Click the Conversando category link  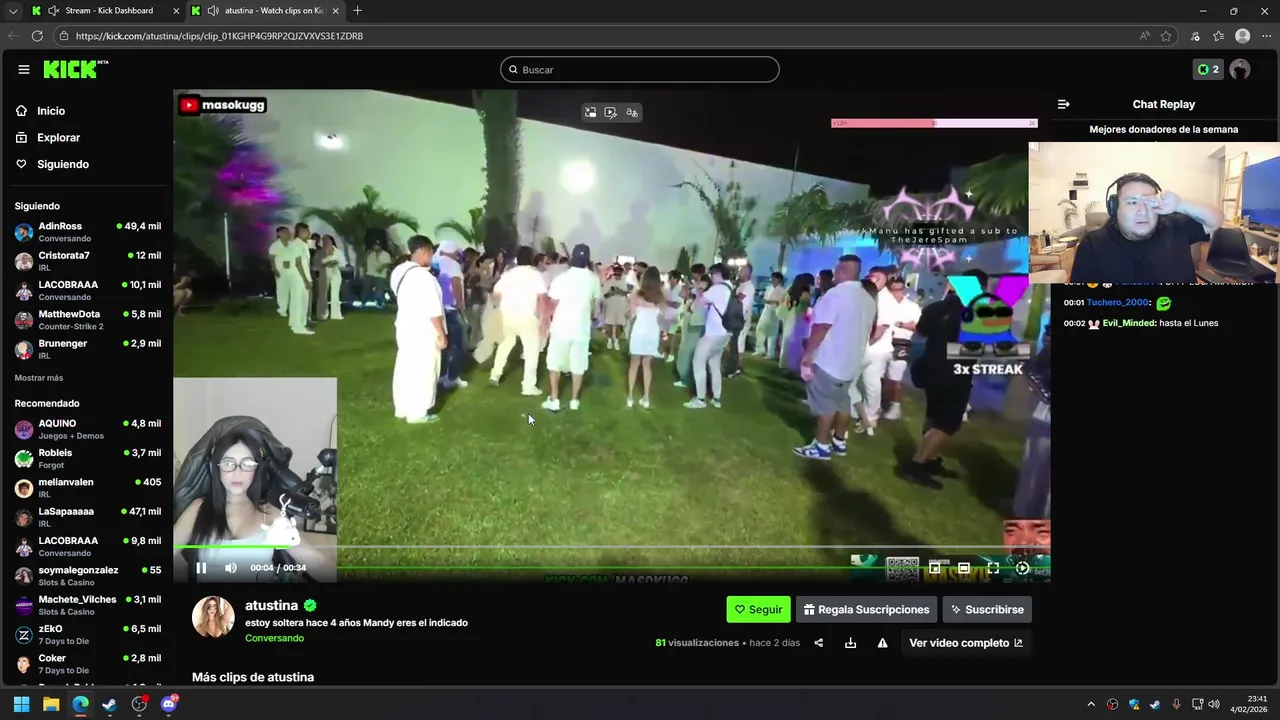(274, 638)
